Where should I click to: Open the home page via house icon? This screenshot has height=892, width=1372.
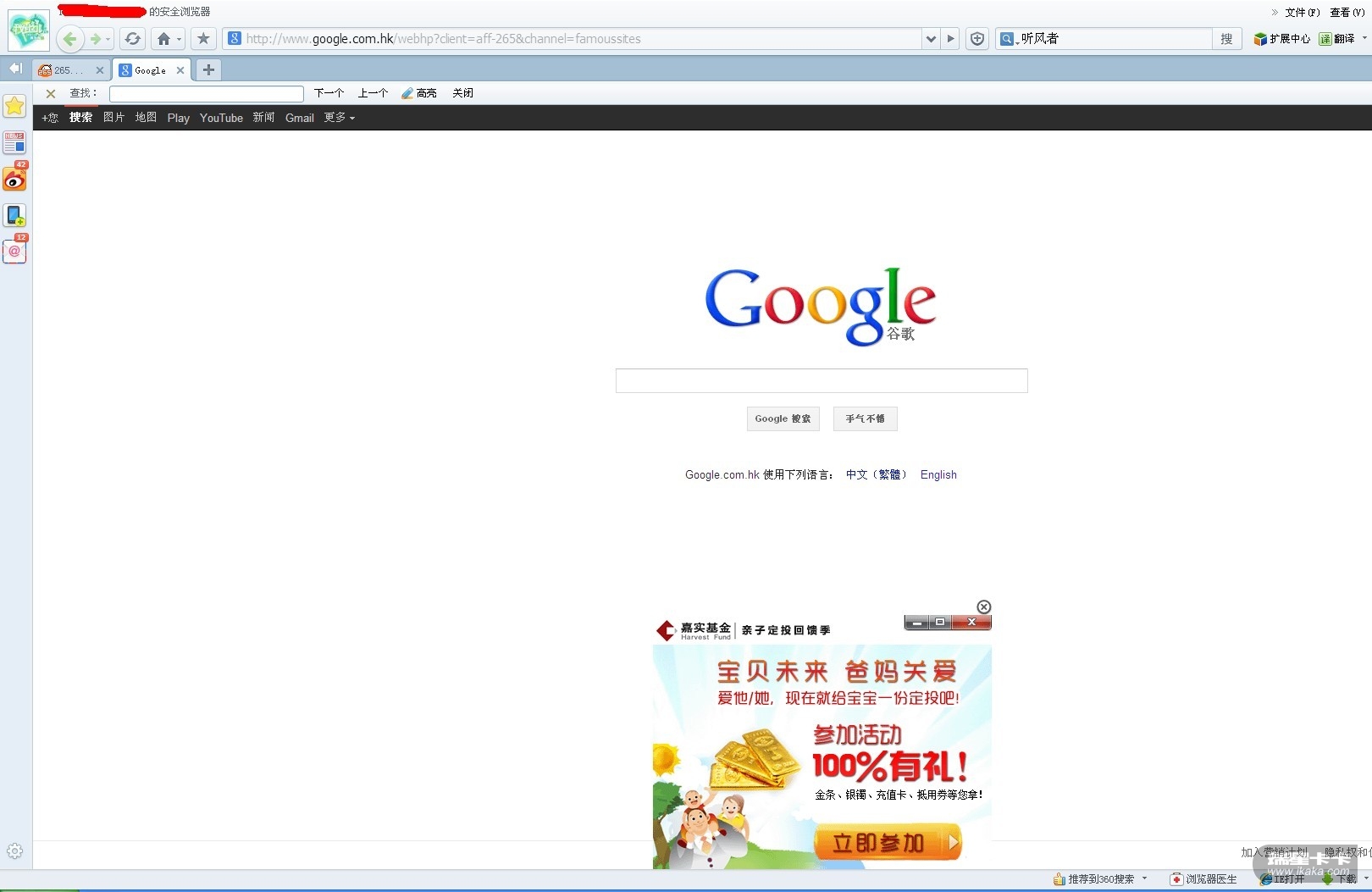click(163, 39)
